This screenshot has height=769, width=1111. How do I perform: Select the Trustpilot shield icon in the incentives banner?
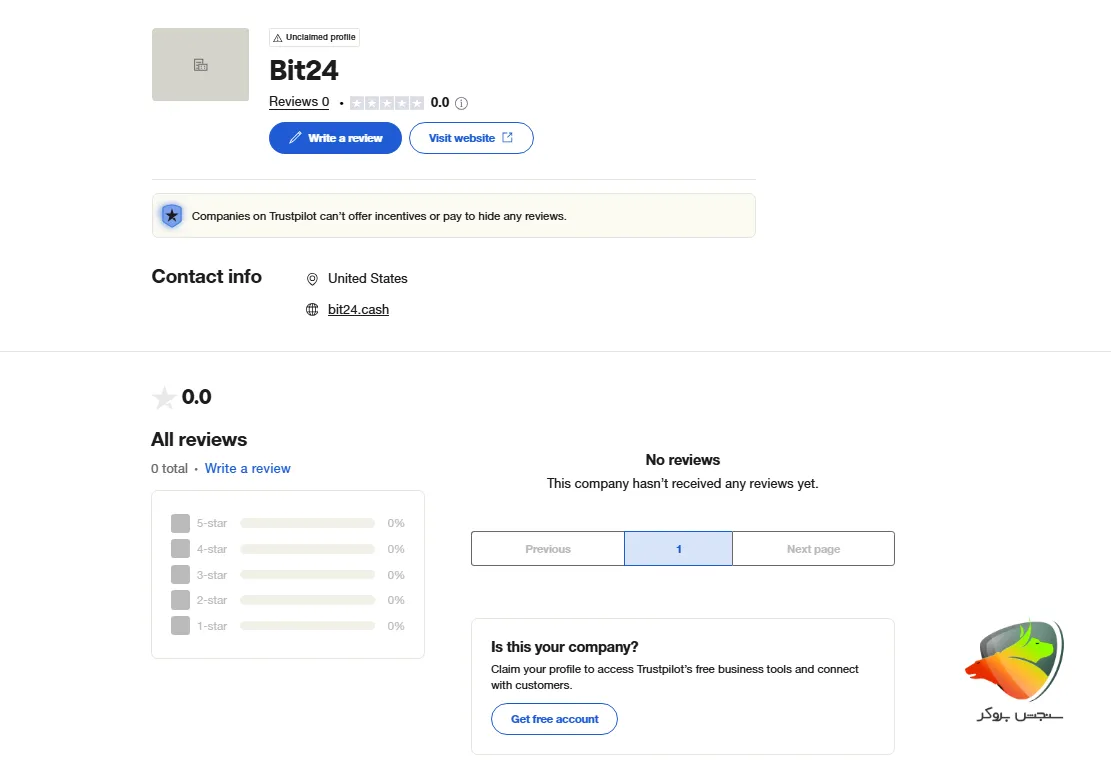tap(171, 215)
